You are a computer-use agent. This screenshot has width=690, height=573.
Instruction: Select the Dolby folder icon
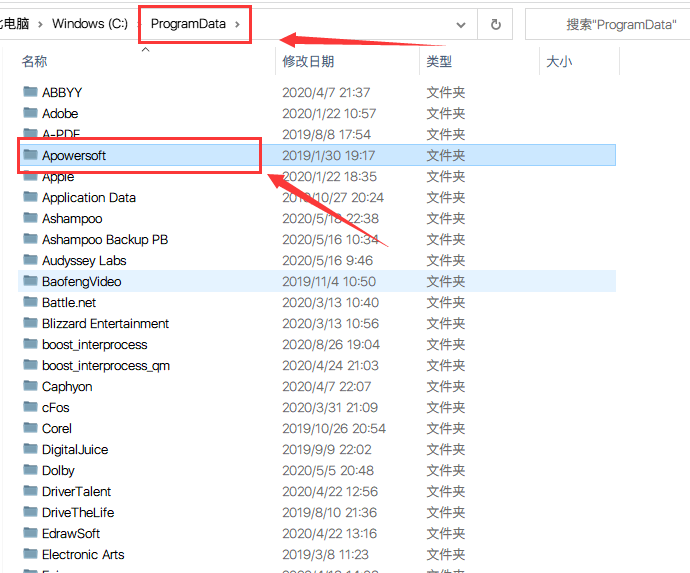tap(30, 470)
